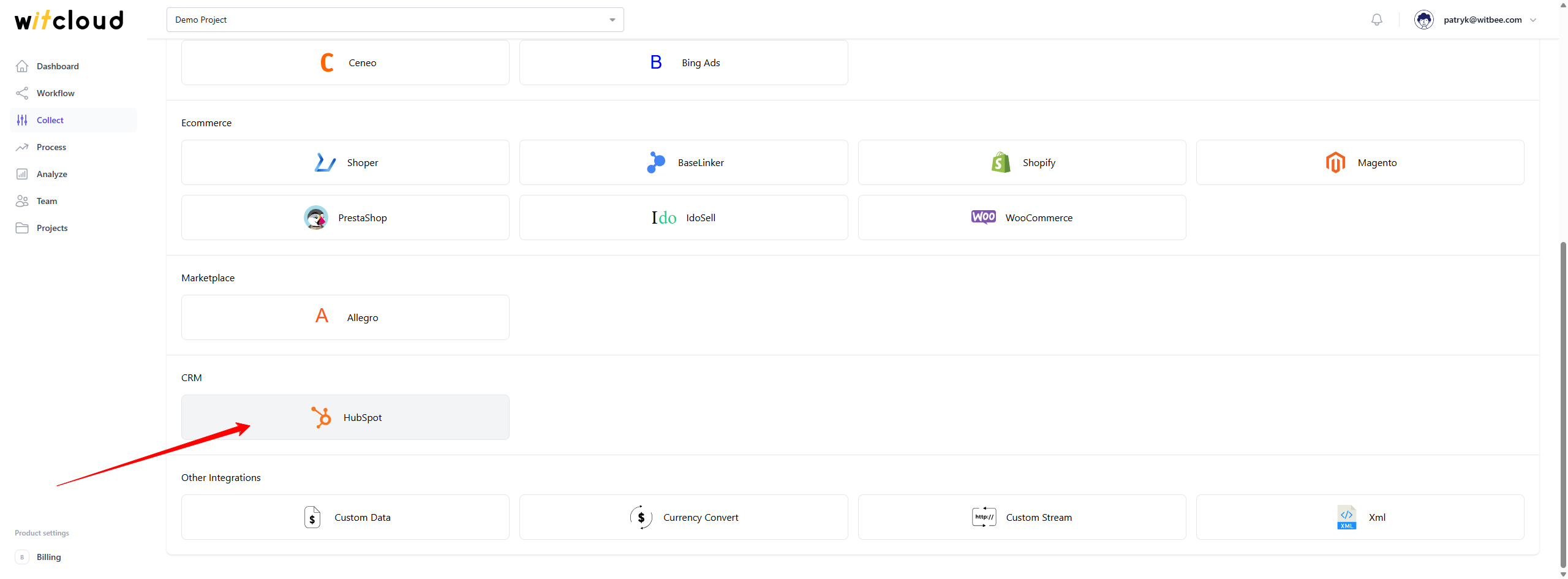Open the Analyze menu item
Screen dimensions: 1568x579
[73, 174]
